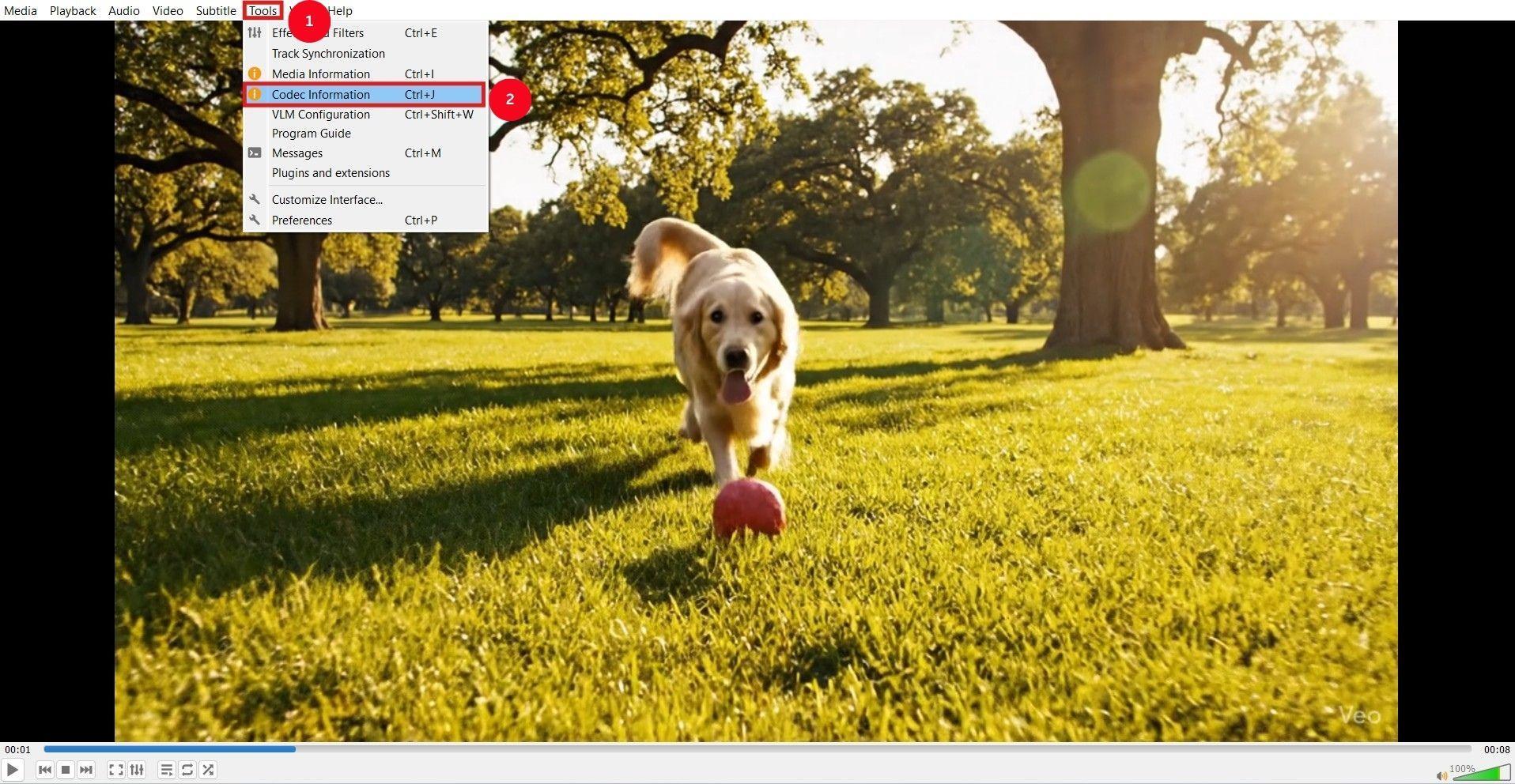Show the playlist using its toolbar icon
1515x784 pixels.
pyautogui.click(x=166, y=769)
